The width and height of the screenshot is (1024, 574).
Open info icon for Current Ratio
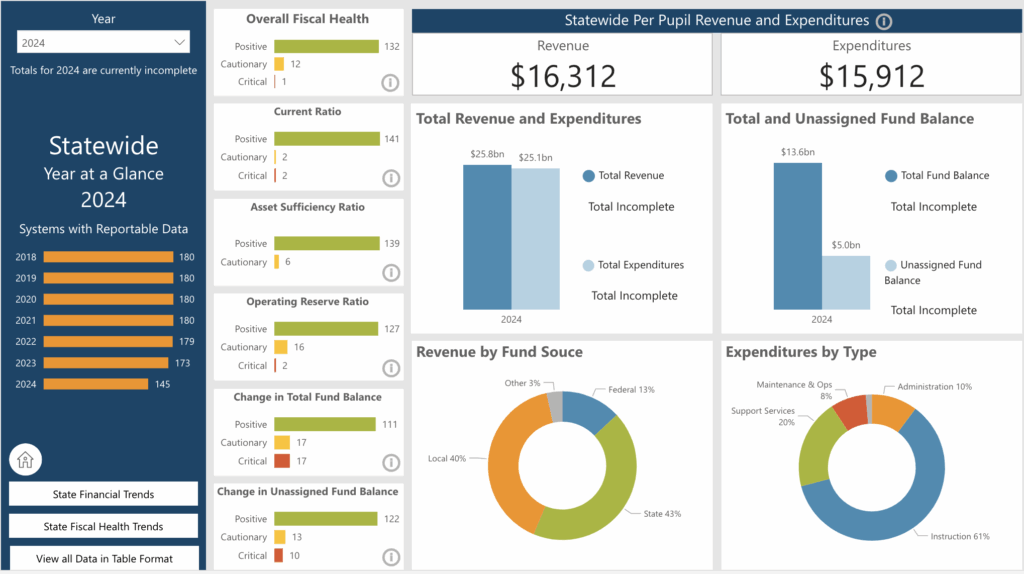pyautogui.click(x=391, y=178)
